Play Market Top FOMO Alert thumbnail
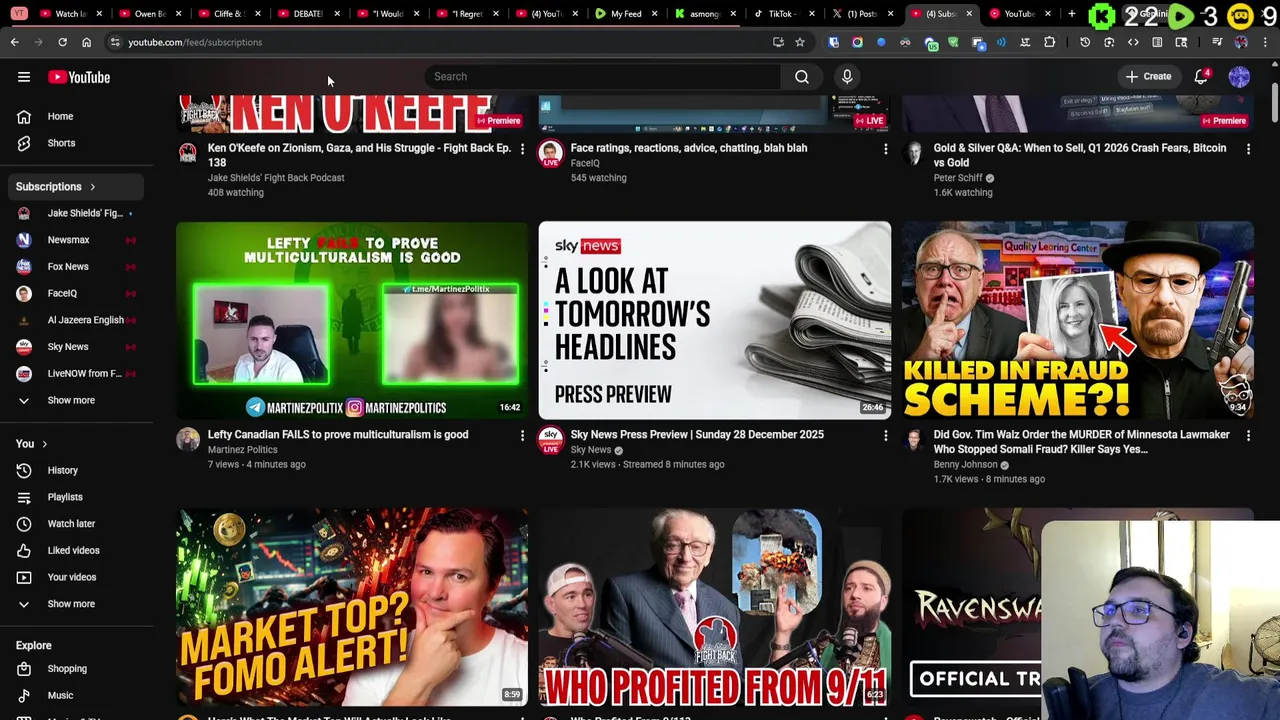 click(x=352, y=607)
